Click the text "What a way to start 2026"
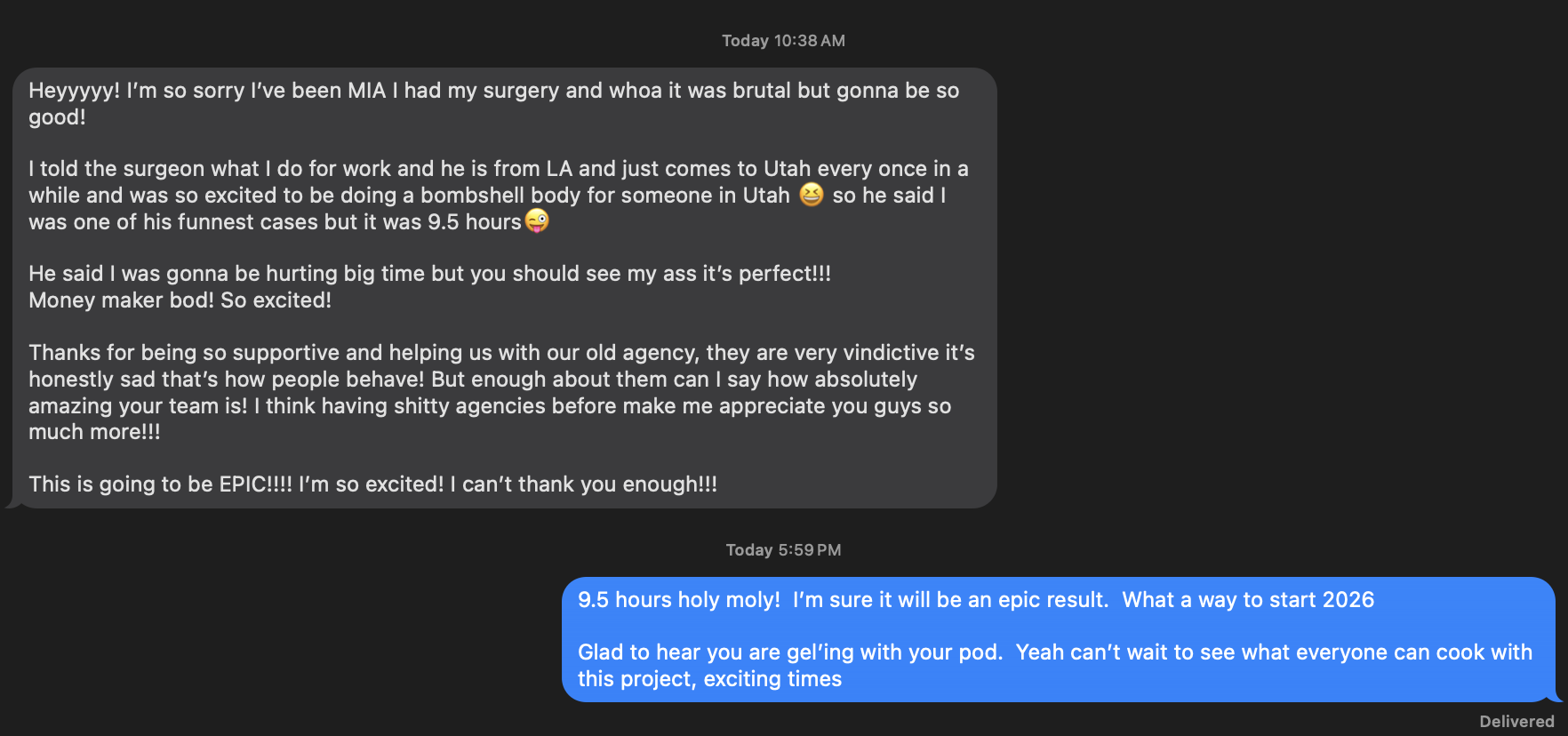Screen dimensions: 1568x736 click(x=1247, y=599)
